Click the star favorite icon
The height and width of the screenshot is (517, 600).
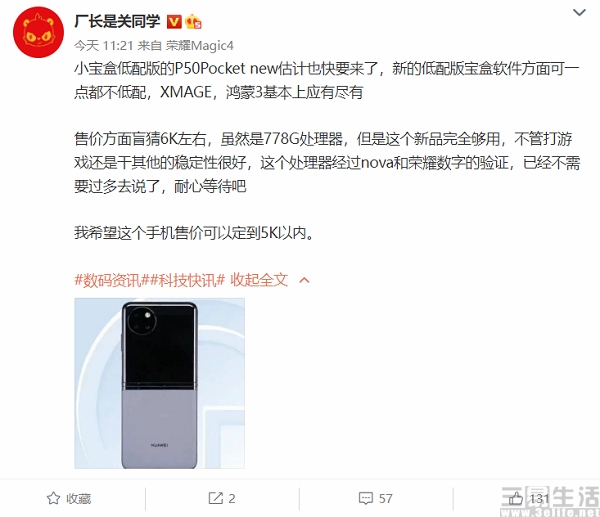pyautogui.click(x=53, y=498)
